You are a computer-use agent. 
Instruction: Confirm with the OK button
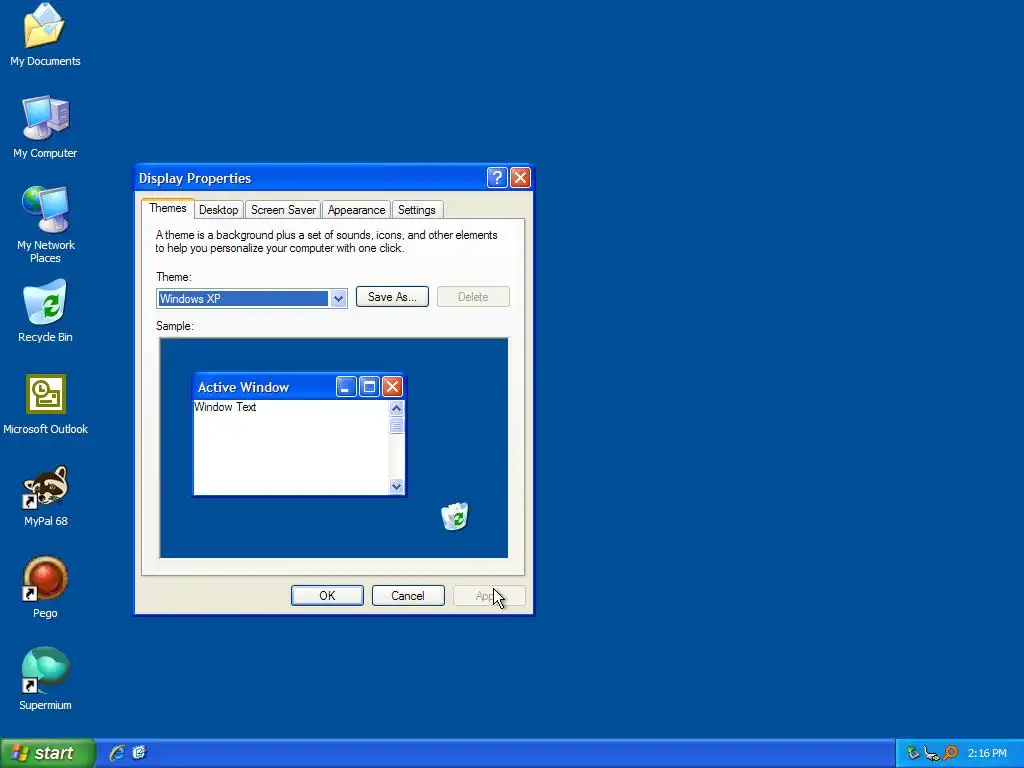327,596
